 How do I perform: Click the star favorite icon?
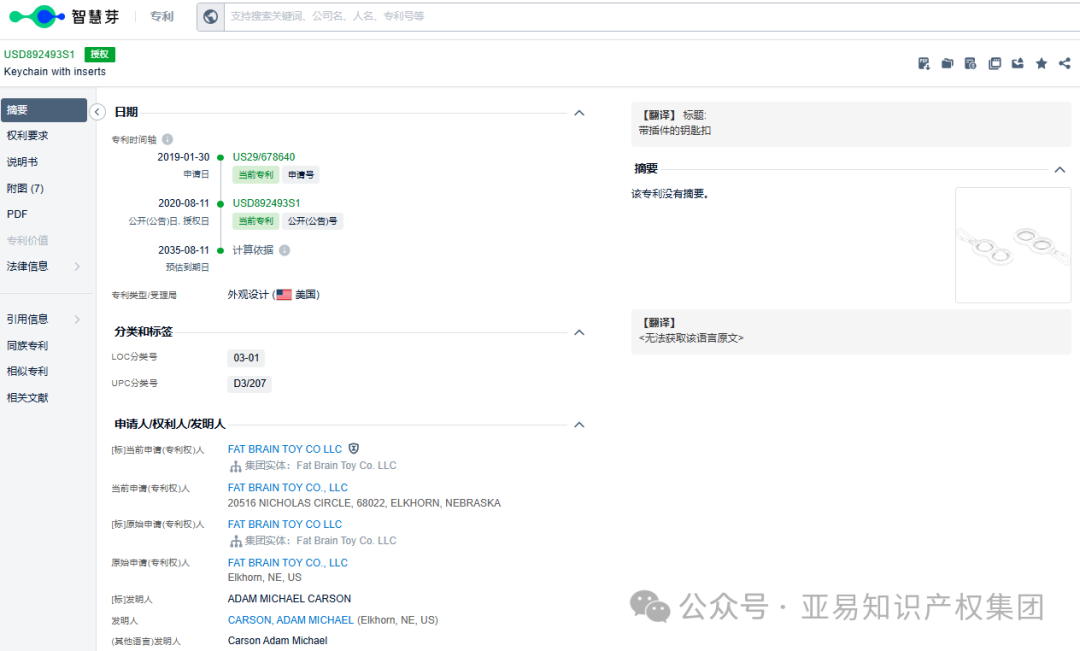(x=1041, y=64)
